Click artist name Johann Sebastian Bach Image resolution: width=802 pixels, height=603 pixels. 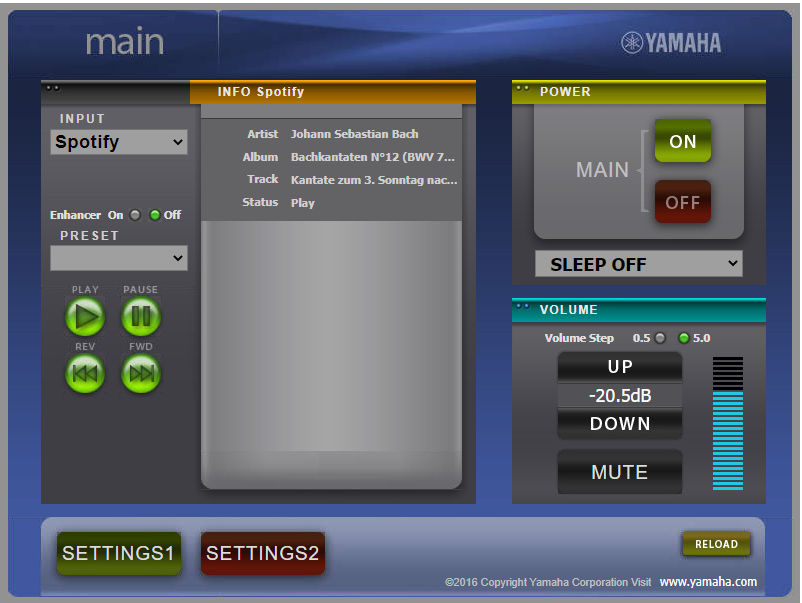[354, 134]
